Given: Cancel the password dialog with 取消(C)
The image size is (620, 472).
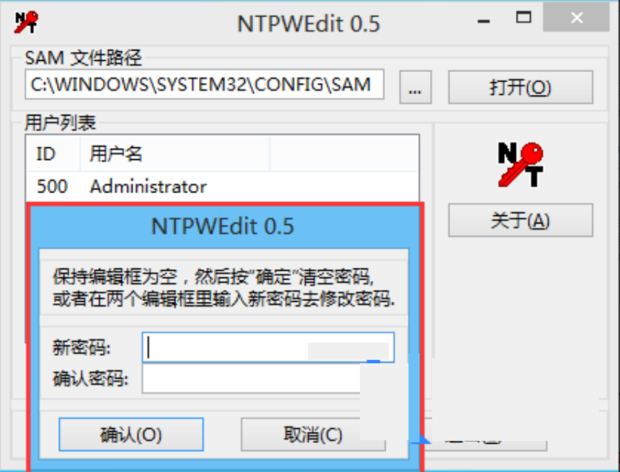Looking at the screenshot, I should point(313,434).
